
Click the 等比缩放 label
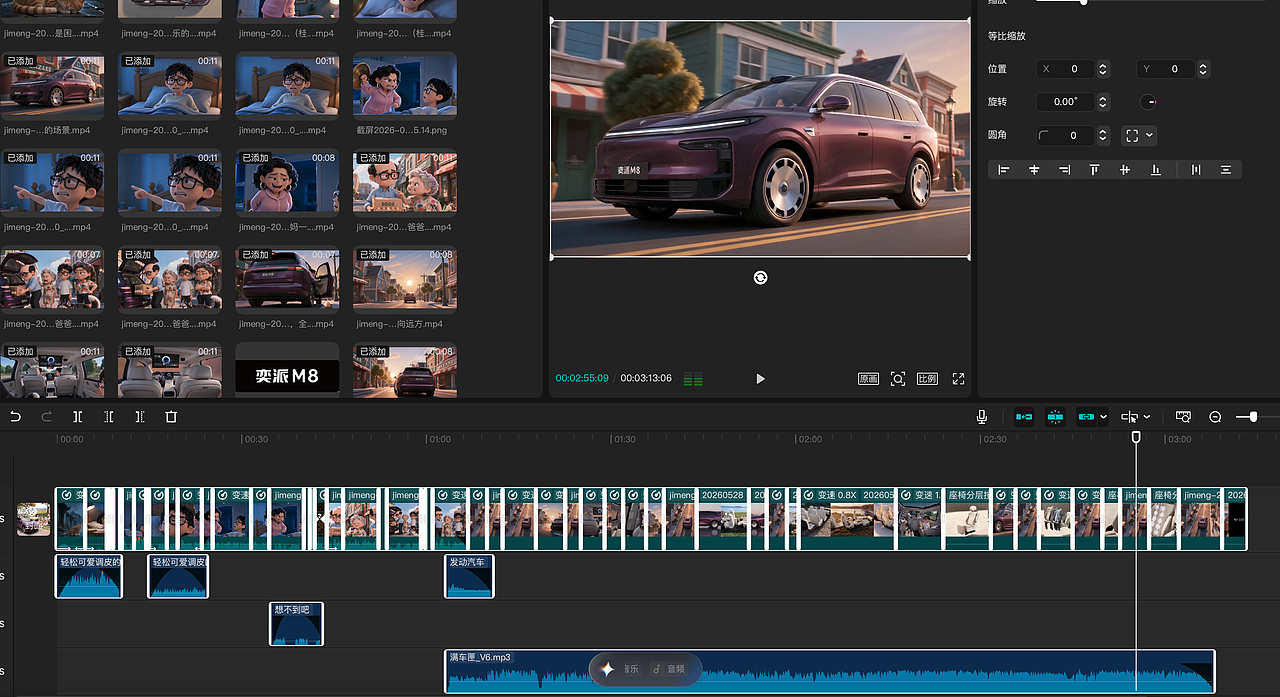point(1007,36)
